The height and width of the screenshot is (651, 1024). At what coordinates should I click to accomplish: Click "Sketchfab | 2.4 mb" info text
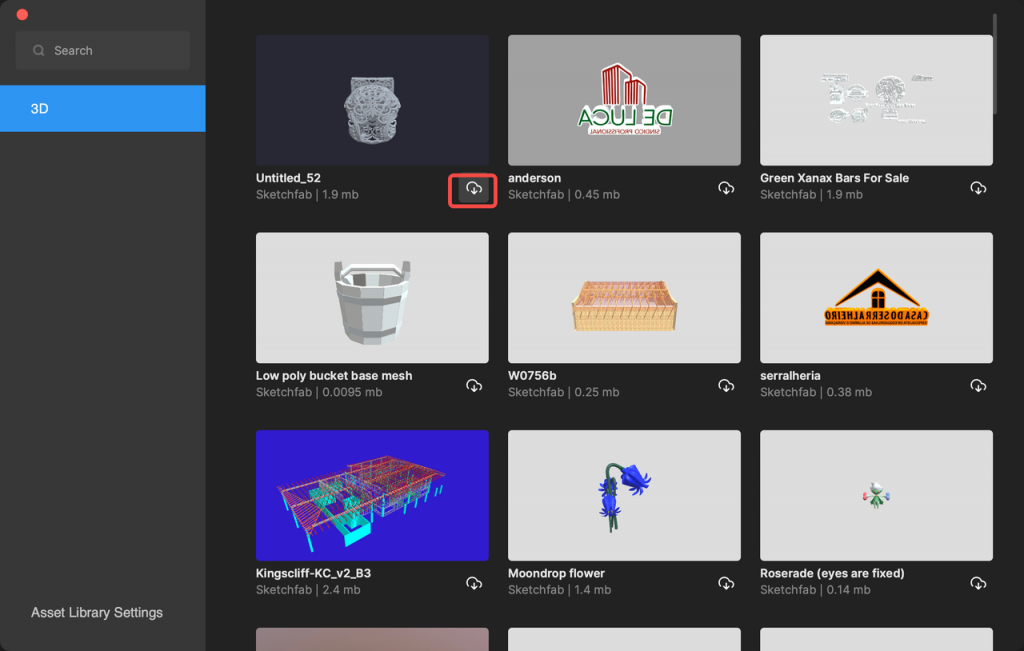coord(308,590)
